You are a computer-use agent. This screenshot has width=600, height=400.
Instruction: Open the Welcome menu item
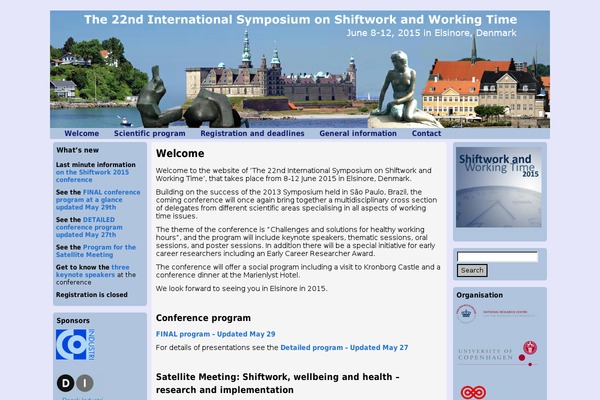coord(82,133)
